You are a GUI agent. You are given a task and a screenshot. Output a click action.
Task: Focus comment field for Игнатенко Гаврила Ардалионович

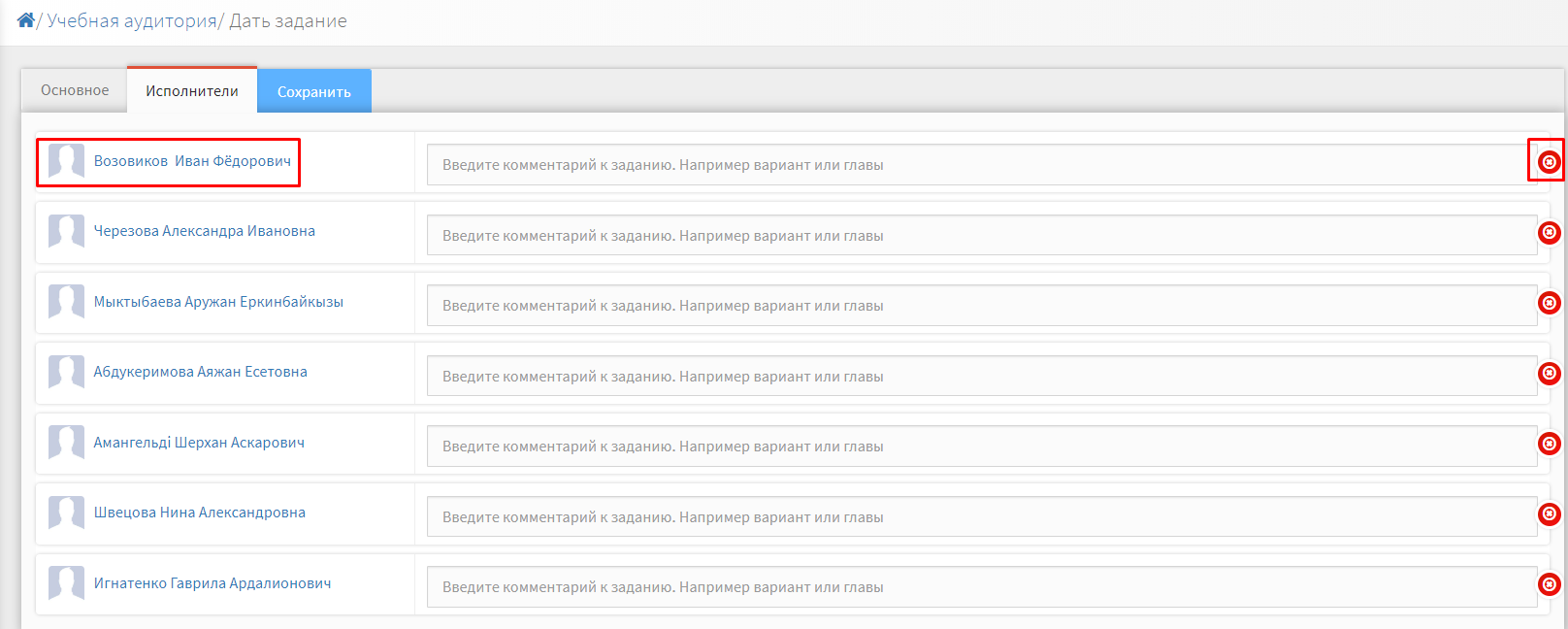[x=982, y=587]
